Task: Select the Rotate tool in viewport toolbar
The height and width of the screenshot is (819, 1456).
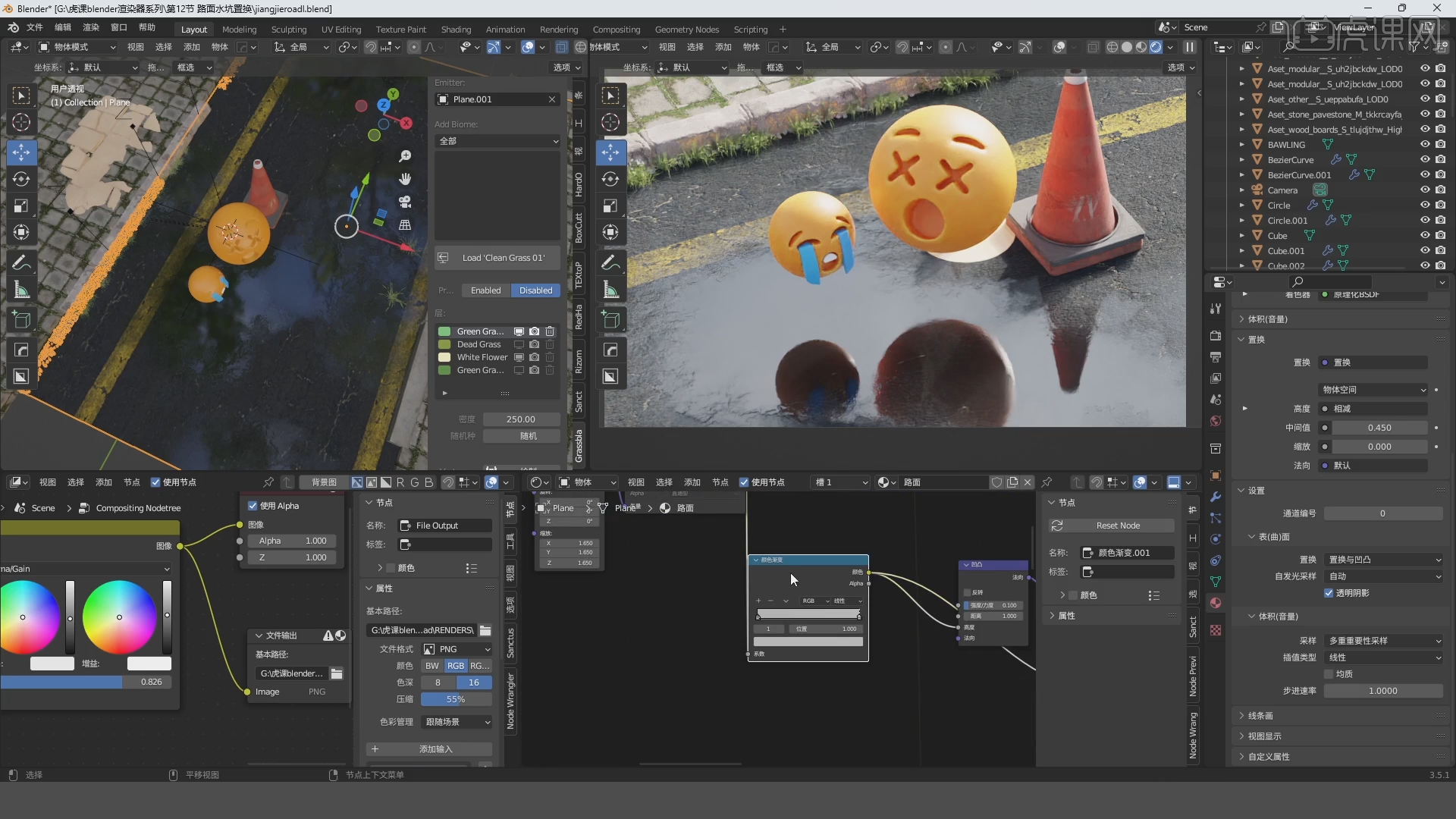Action: [21, 179]
